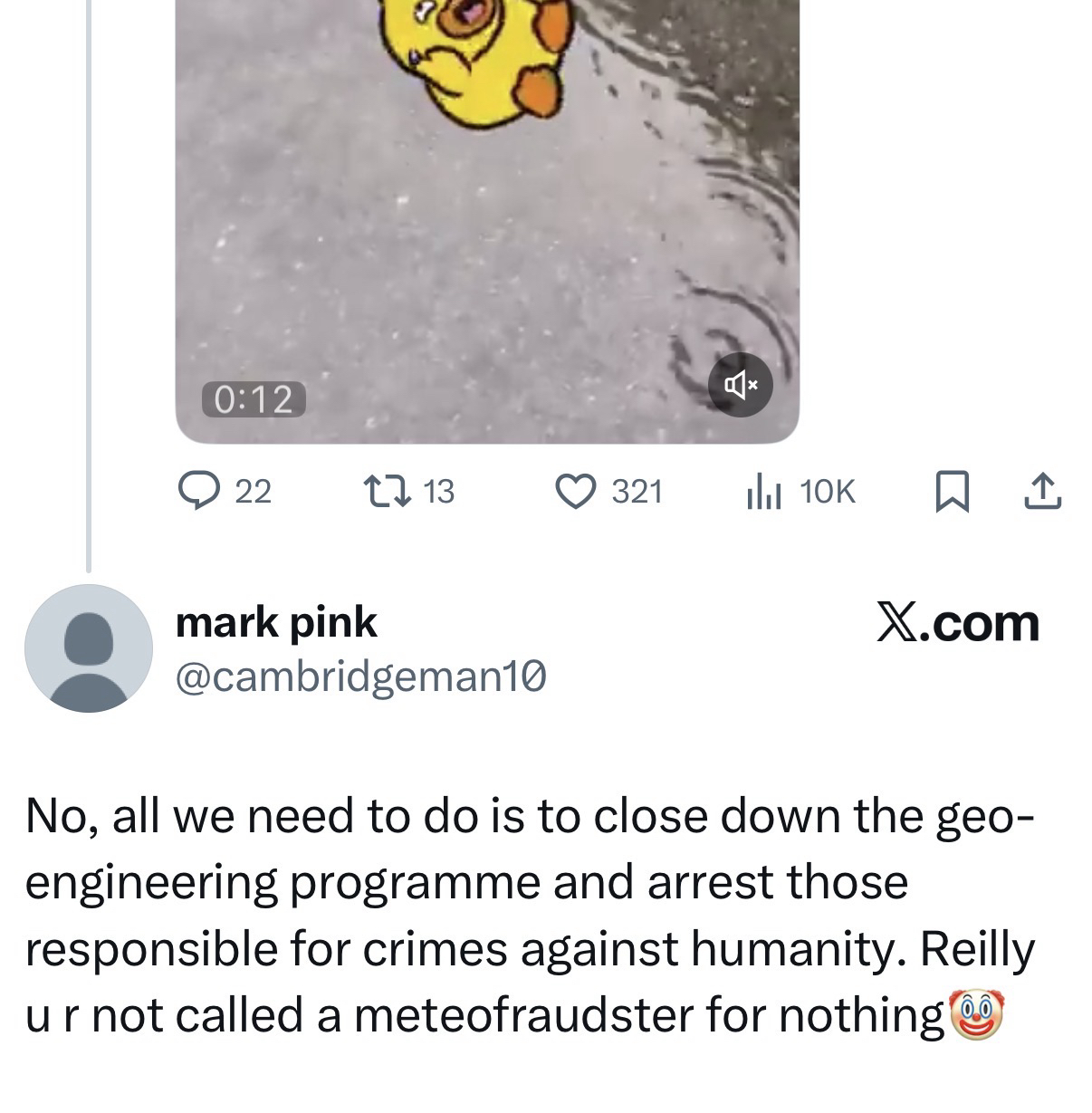Click the clown emoji in the reply

(x=976, y=1014)
